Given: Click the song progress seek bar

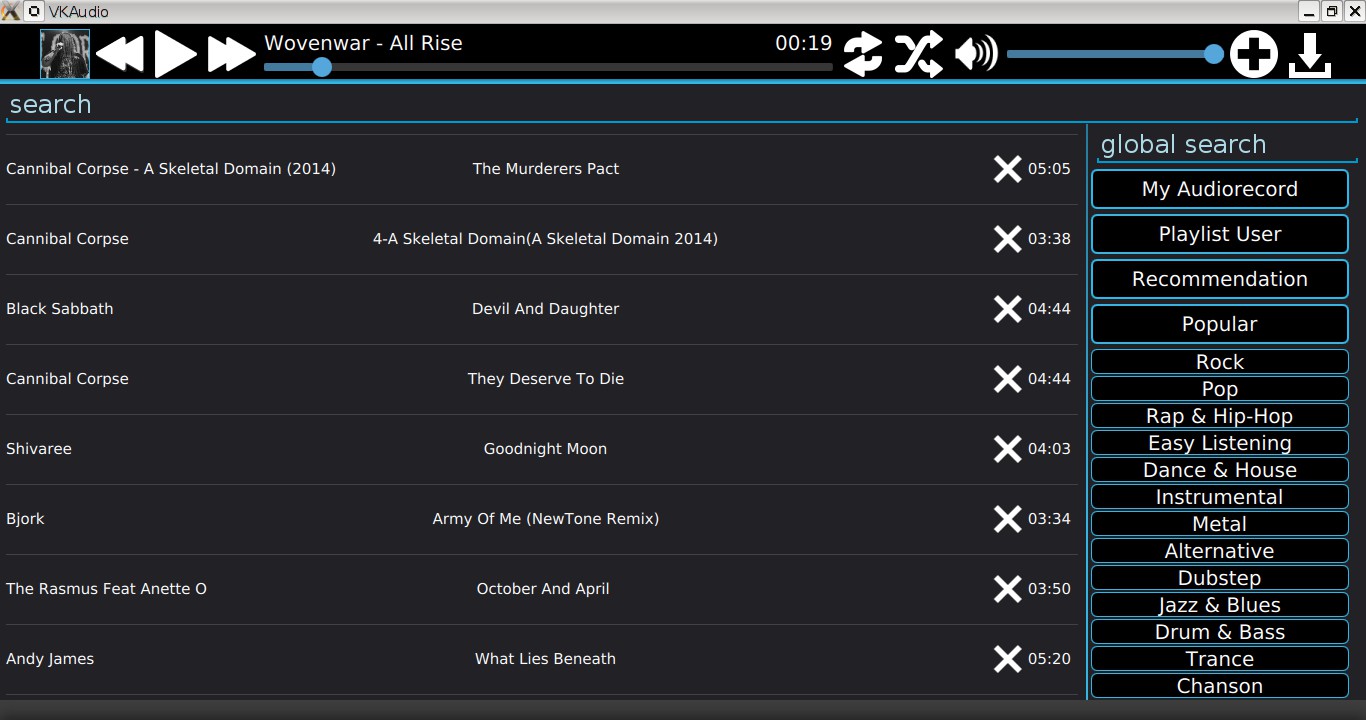Looking at the screenshot, I should [547, 68].
